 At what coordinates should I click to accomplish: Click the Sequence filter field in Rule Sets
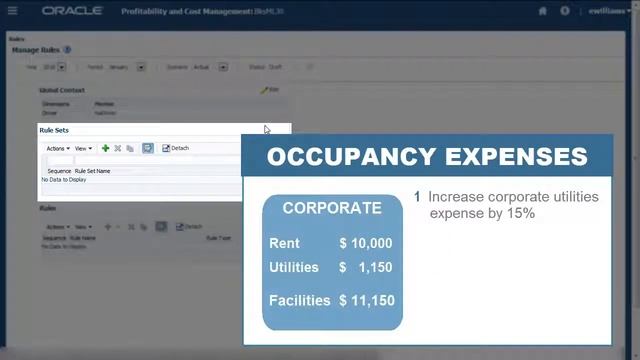click(60, 160)
